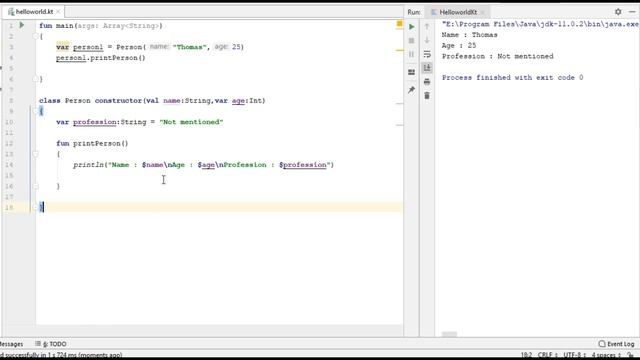Click "Profession : Not mentioned" console output

498,56
